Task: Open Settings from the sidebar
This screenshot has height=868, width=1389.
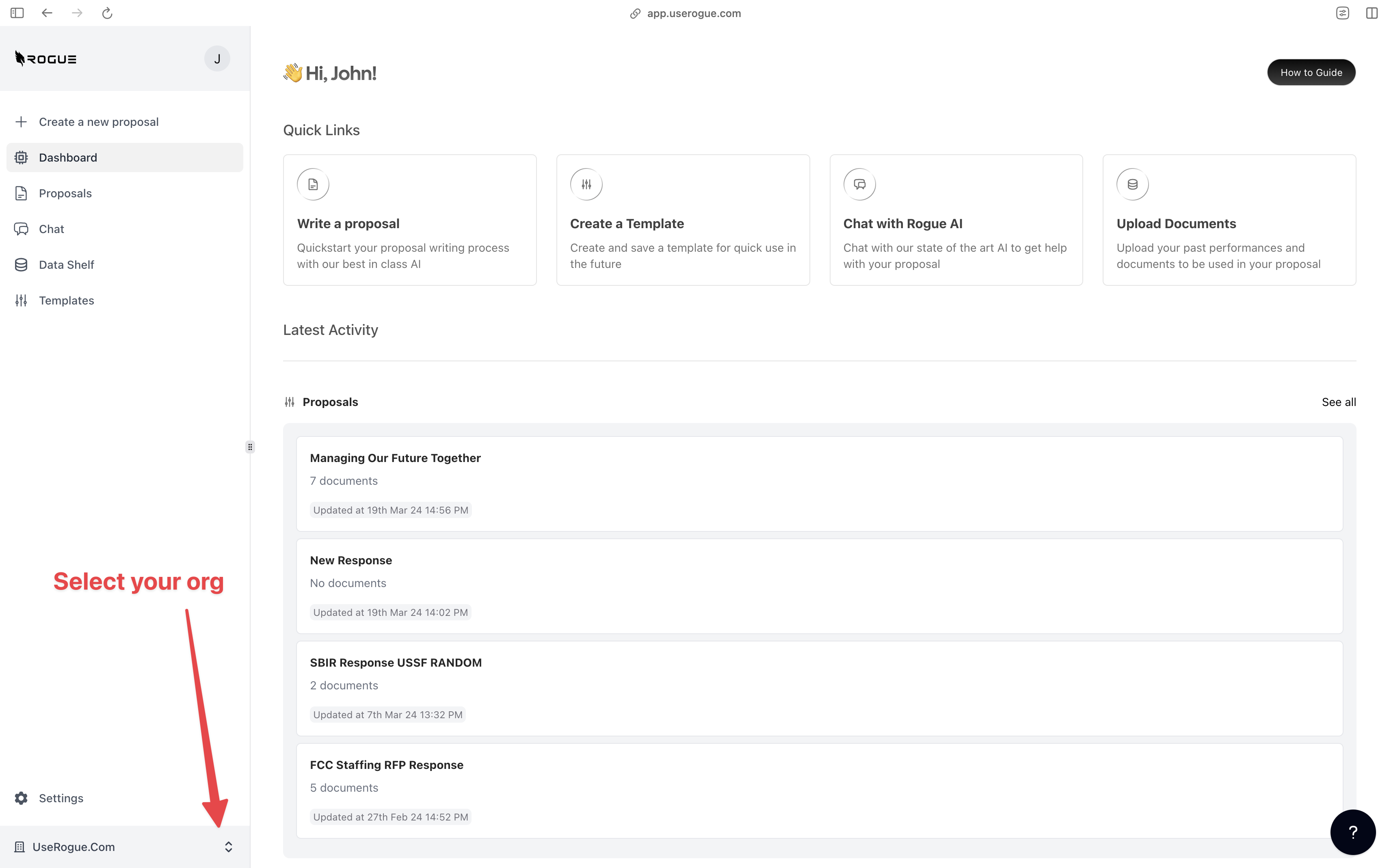Action: pyautogui.click(x=60, y=798)
